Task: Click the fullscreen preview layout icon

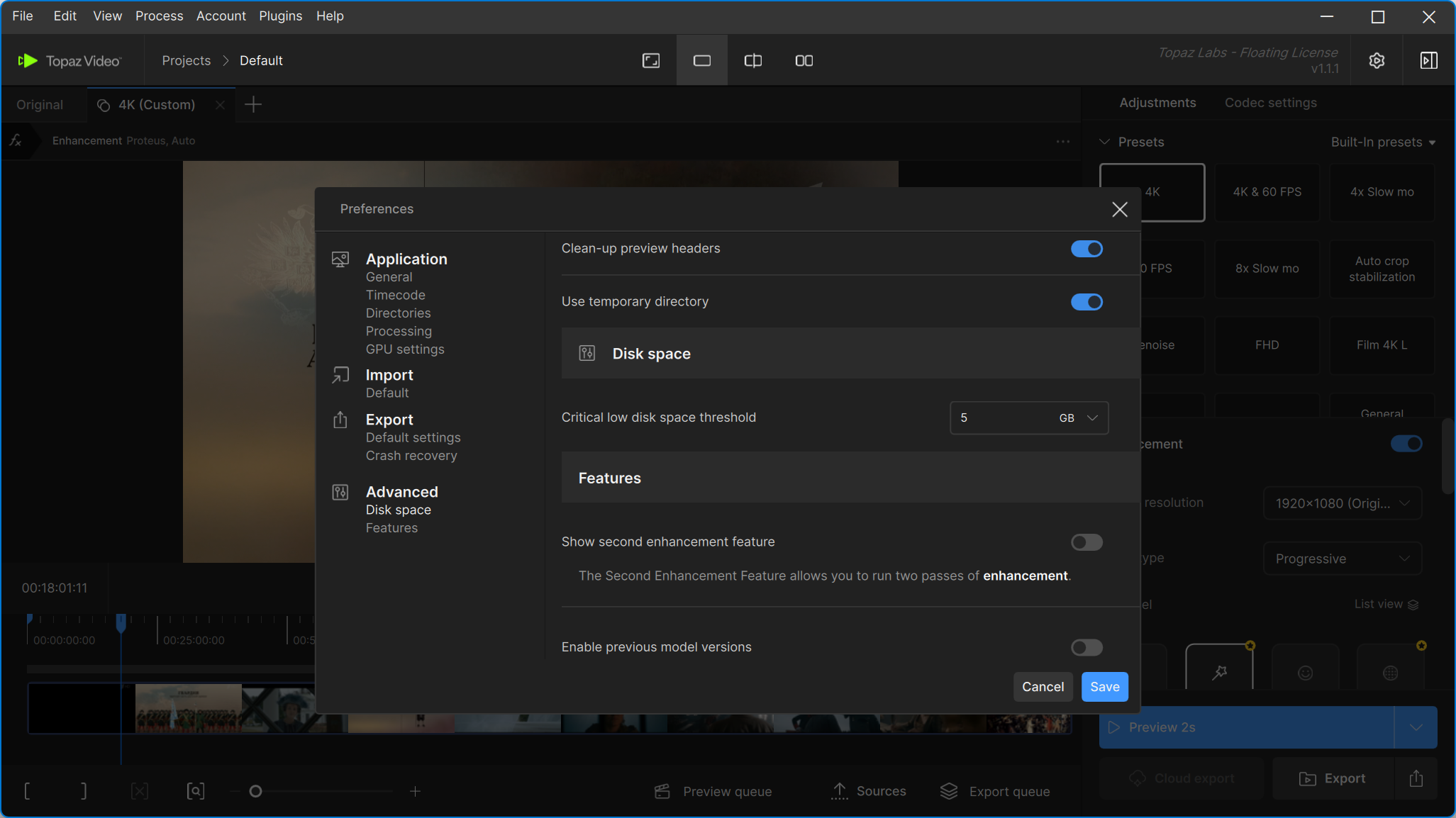Action: pos(651,61)
